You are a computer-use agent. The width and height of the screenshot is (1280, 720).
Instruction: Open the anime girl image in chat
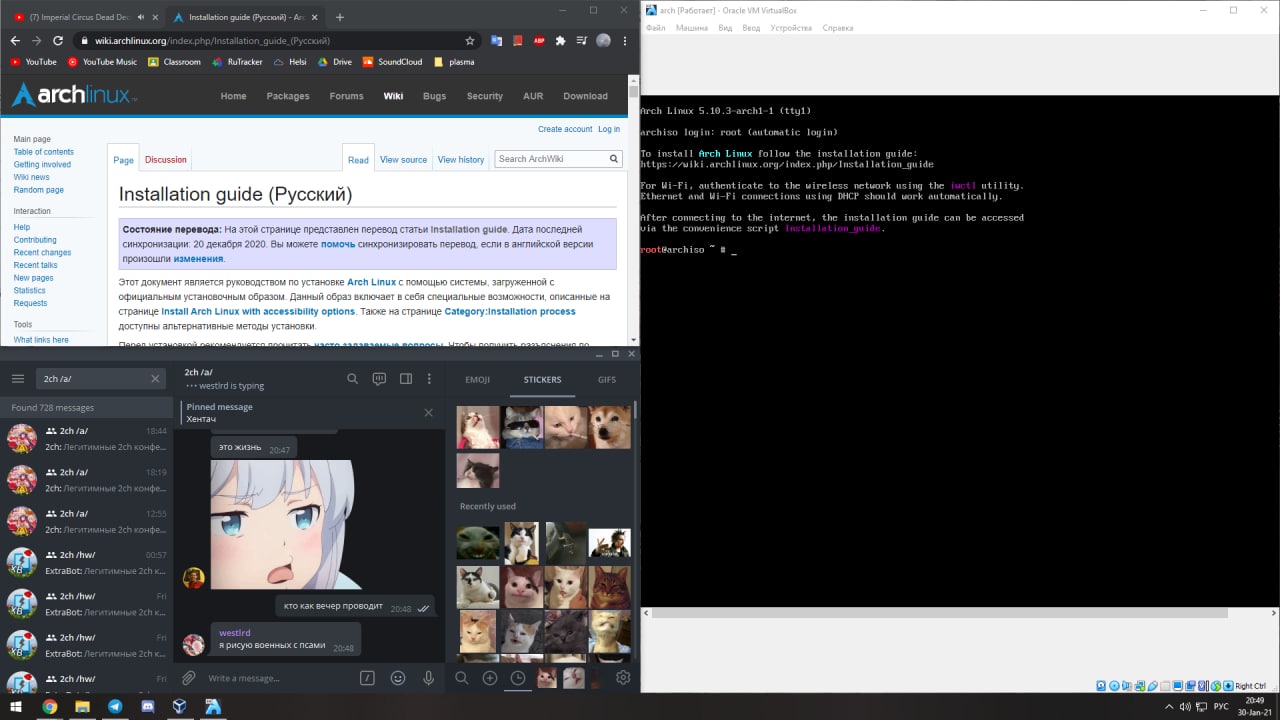pos(282,524)
